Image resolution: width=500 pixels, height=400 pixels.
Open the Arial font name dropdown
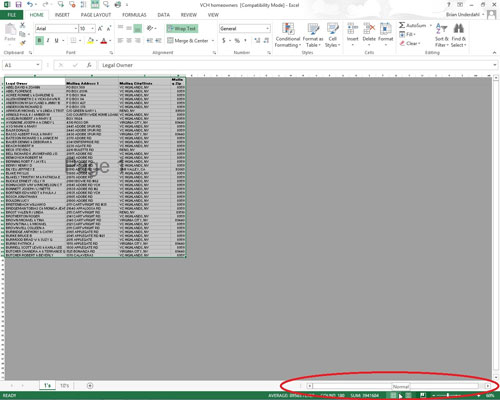point(76,29)
